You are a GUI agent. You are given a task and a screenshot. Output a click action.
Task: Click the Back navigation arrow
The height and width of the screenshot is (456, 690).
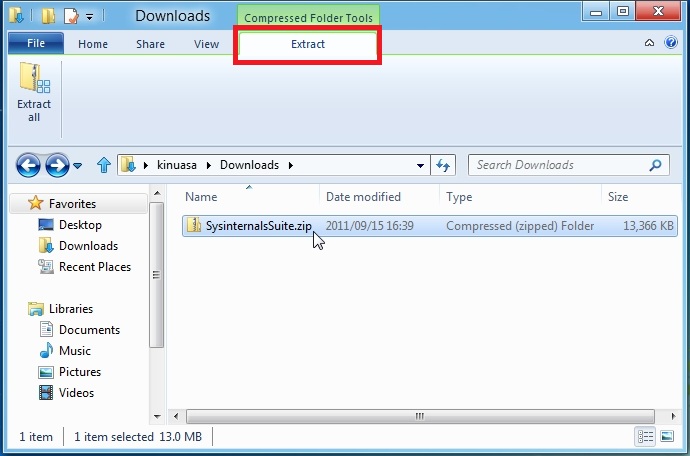click(28, 165)
